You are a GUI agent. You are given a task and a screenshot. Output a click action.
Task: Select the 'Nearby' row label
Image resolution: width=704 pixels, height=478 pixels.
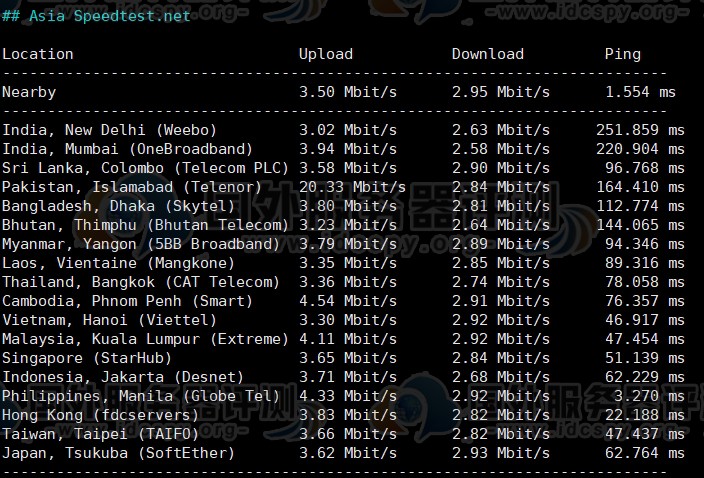[29, 92]
